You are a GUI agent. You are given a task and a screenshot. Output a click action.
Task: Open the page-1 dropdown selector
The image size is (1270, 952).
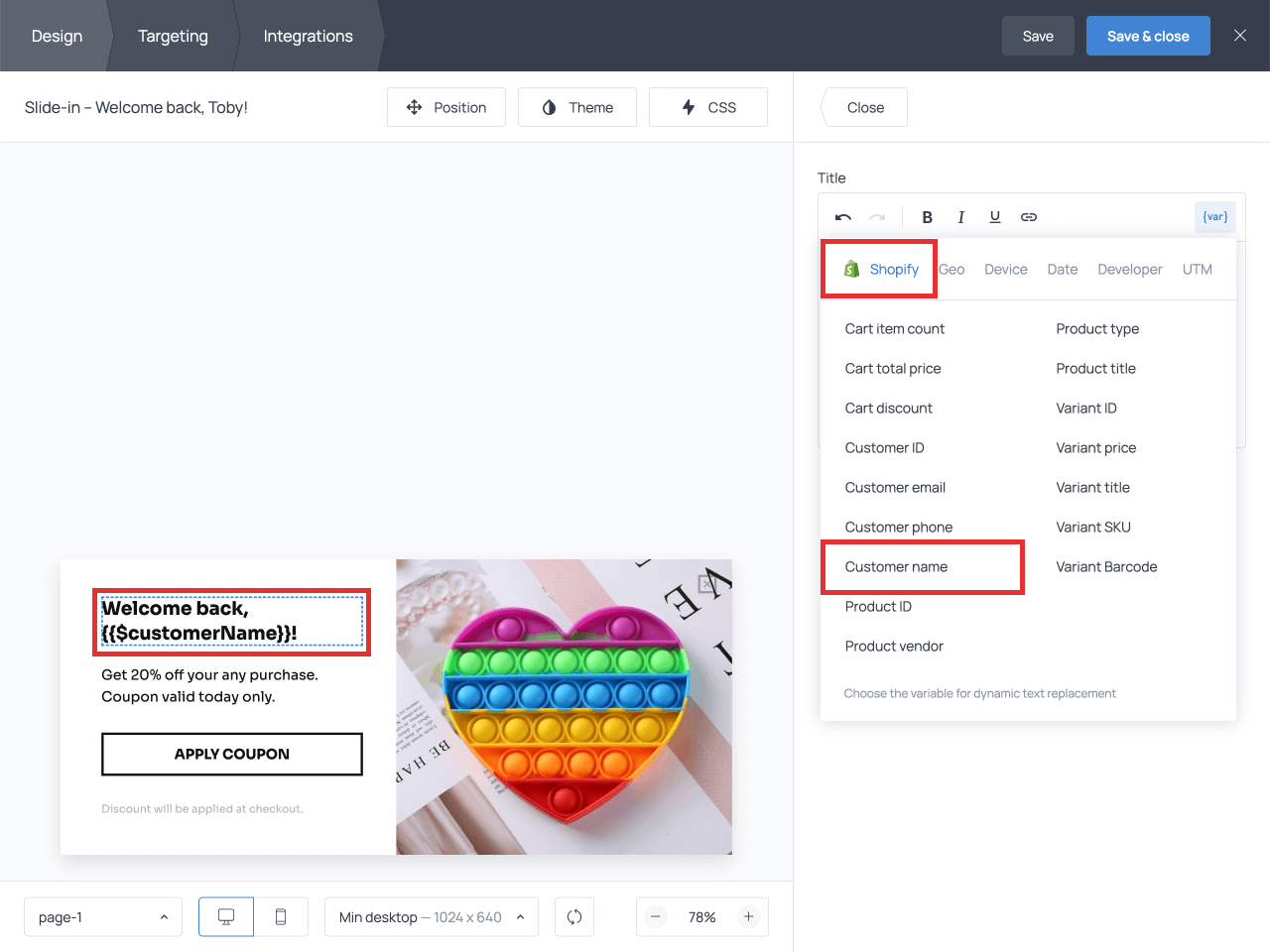pyautogui.click(x=103, y=917)
